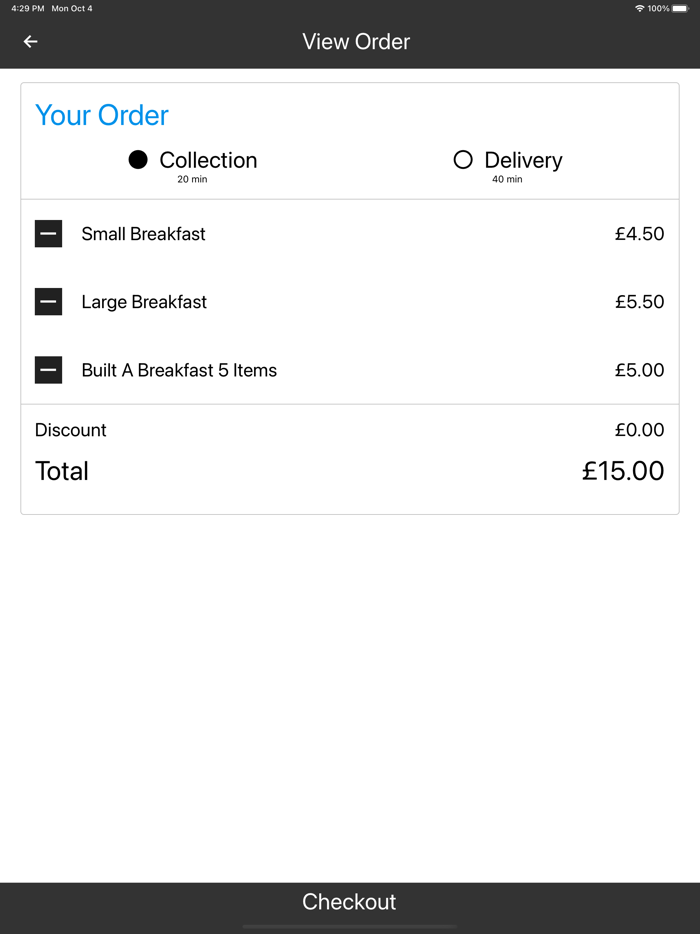Click the Wi-Fi status icon
This screenshot has height=934, width=700.
pos(640,8)
